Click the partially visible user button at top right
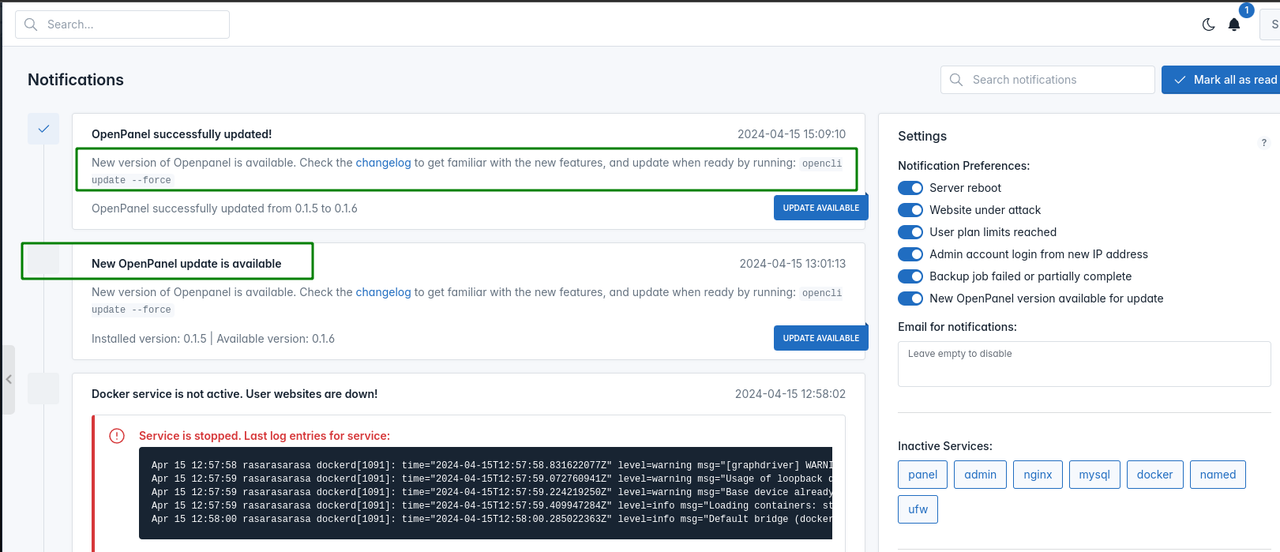1280x552 pixels. pos(1269,25)
